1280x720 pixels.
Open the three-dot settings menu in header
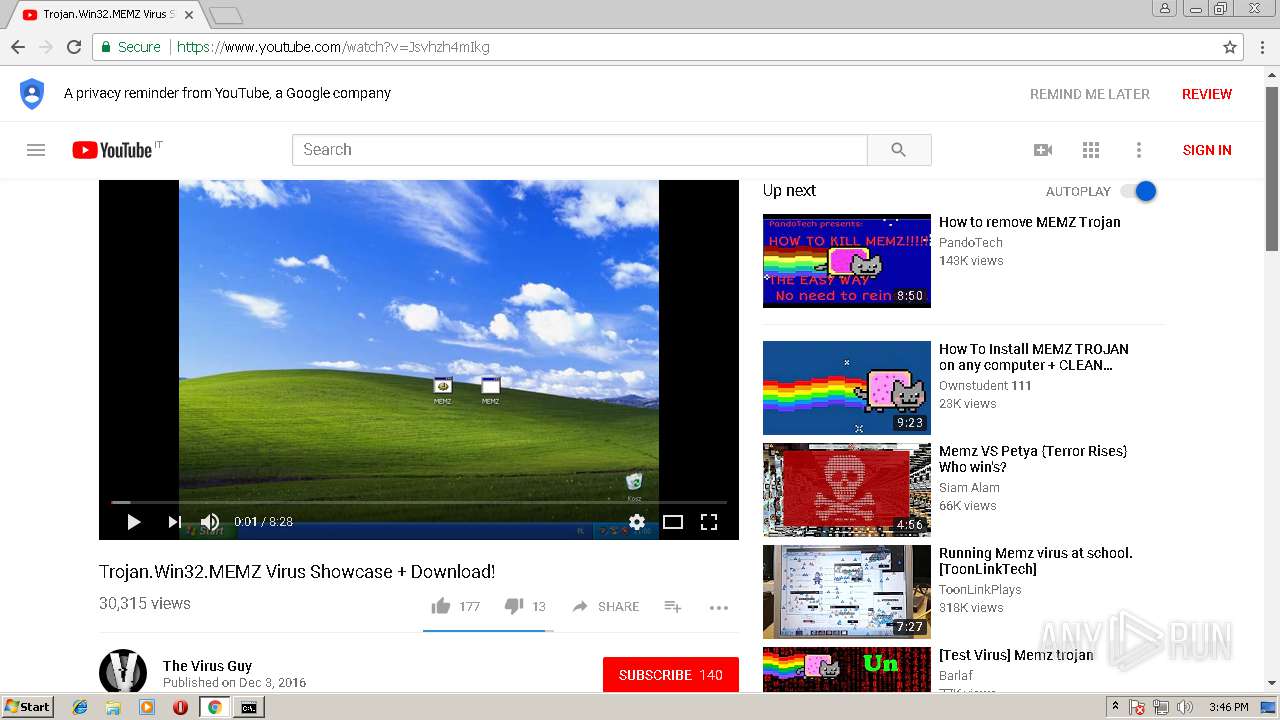1138,150
